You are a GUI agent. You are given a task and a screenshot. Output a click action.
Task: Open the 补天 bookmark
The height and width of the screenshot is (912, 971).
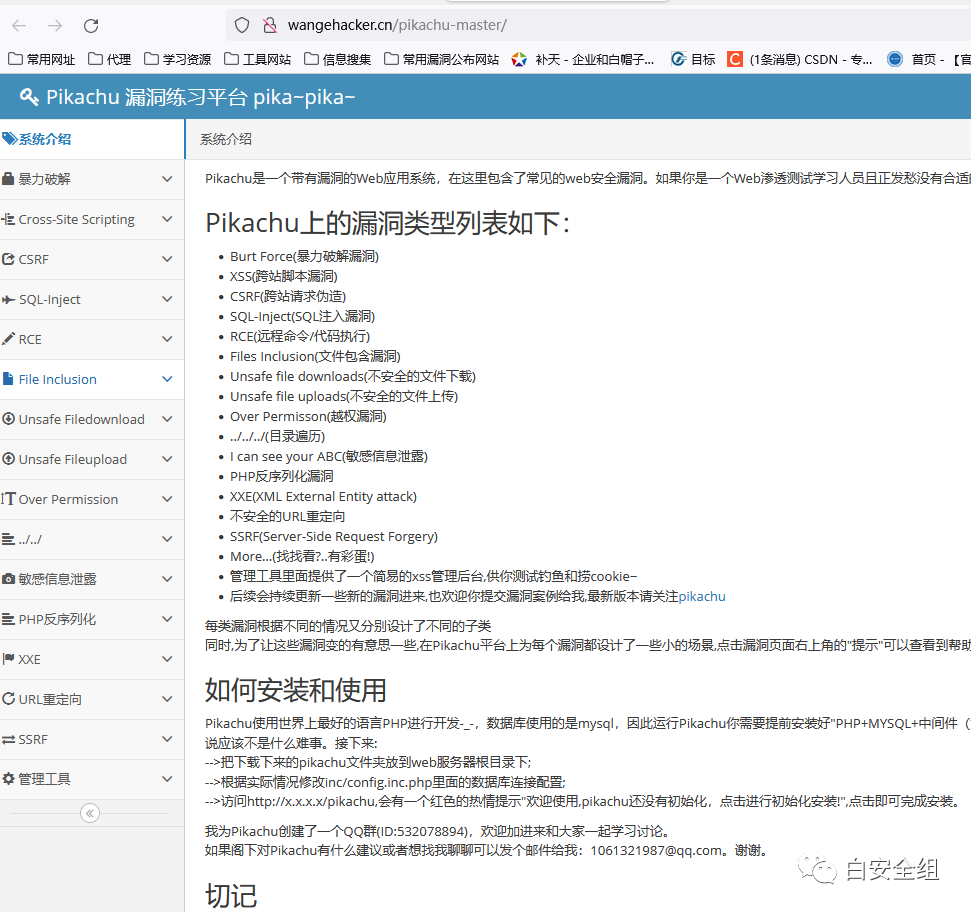click(583, 59)
